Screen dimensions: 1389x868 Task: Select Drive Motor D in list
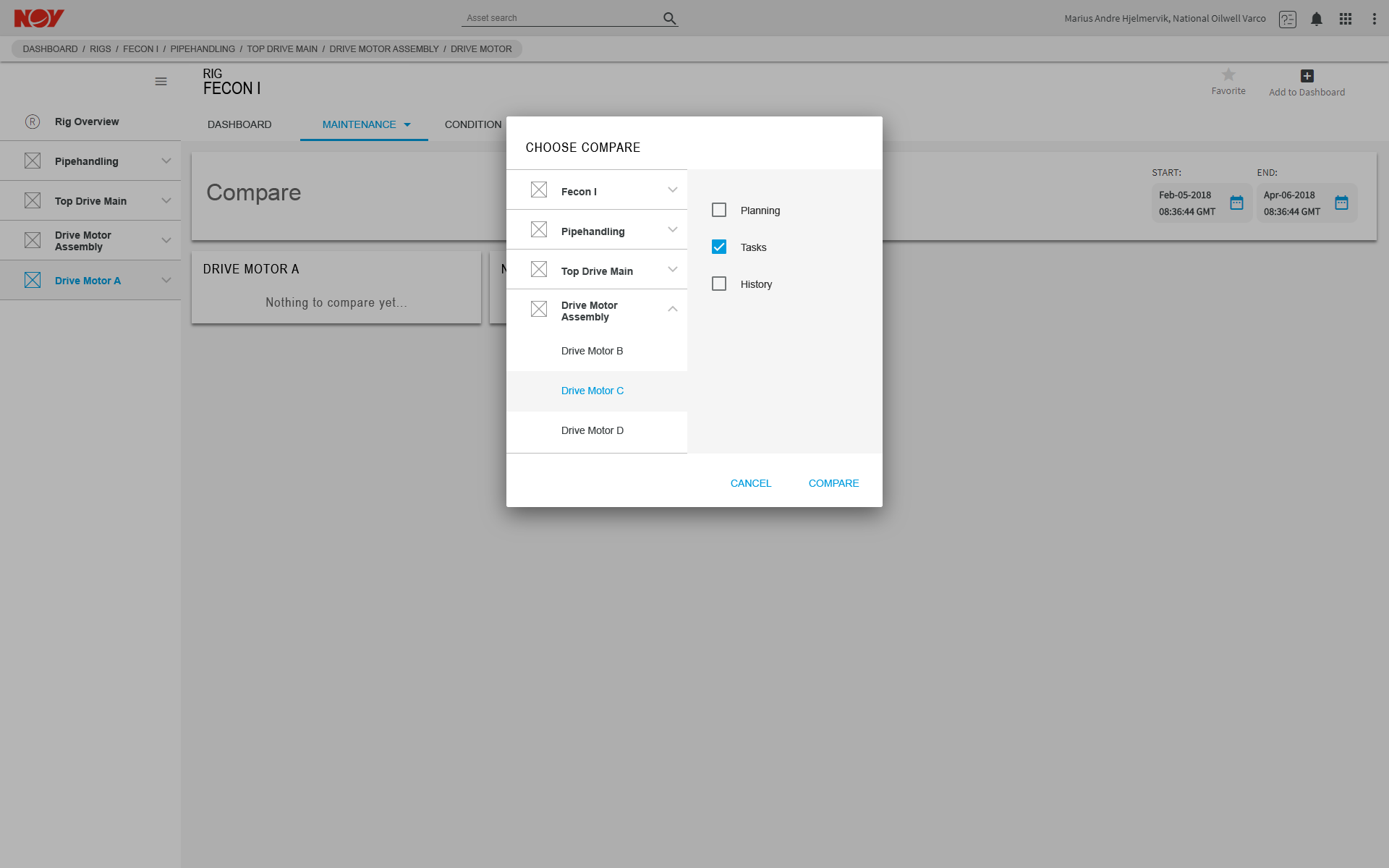[x=597, y=430]
